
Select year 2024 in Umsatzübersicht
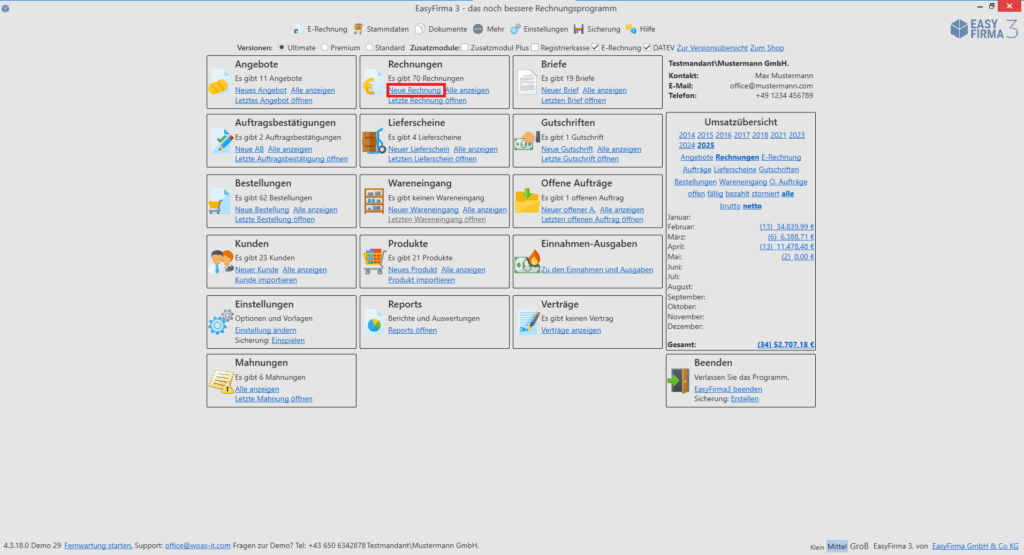686,146
